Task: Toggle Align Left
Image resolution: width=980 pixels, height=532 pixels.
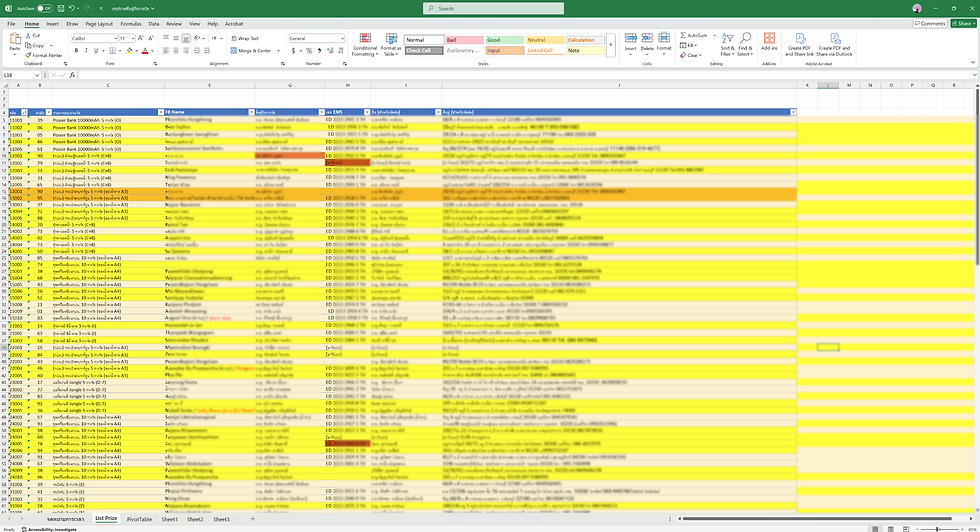Action: [166, 51]
